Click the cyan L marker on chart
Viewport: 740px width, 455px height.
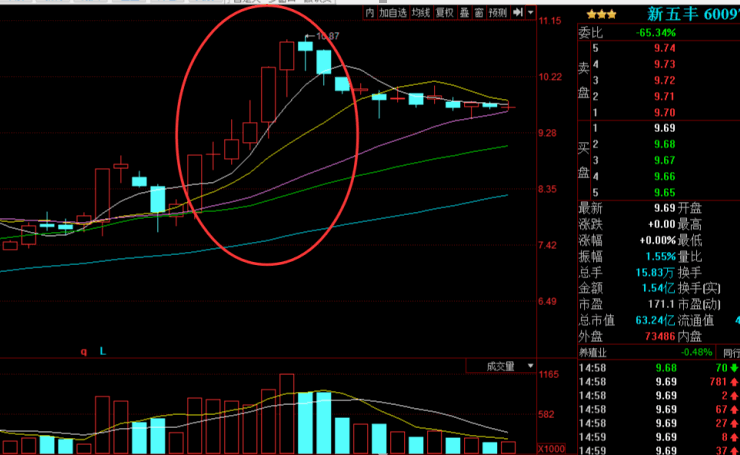[x=102, y=352]
